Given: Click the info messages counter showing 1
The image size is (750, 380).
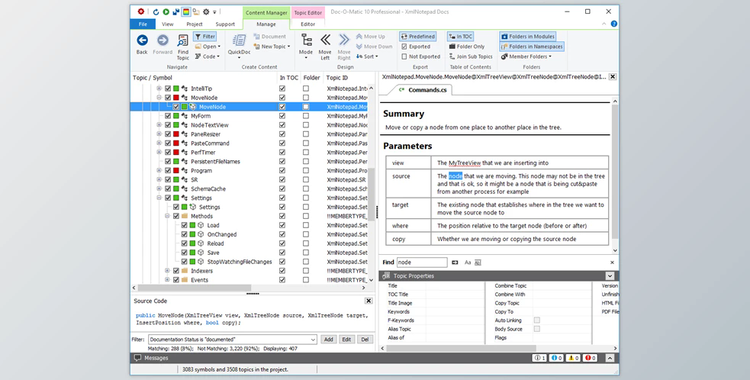Looking at the screenshot, I should 540,358.
